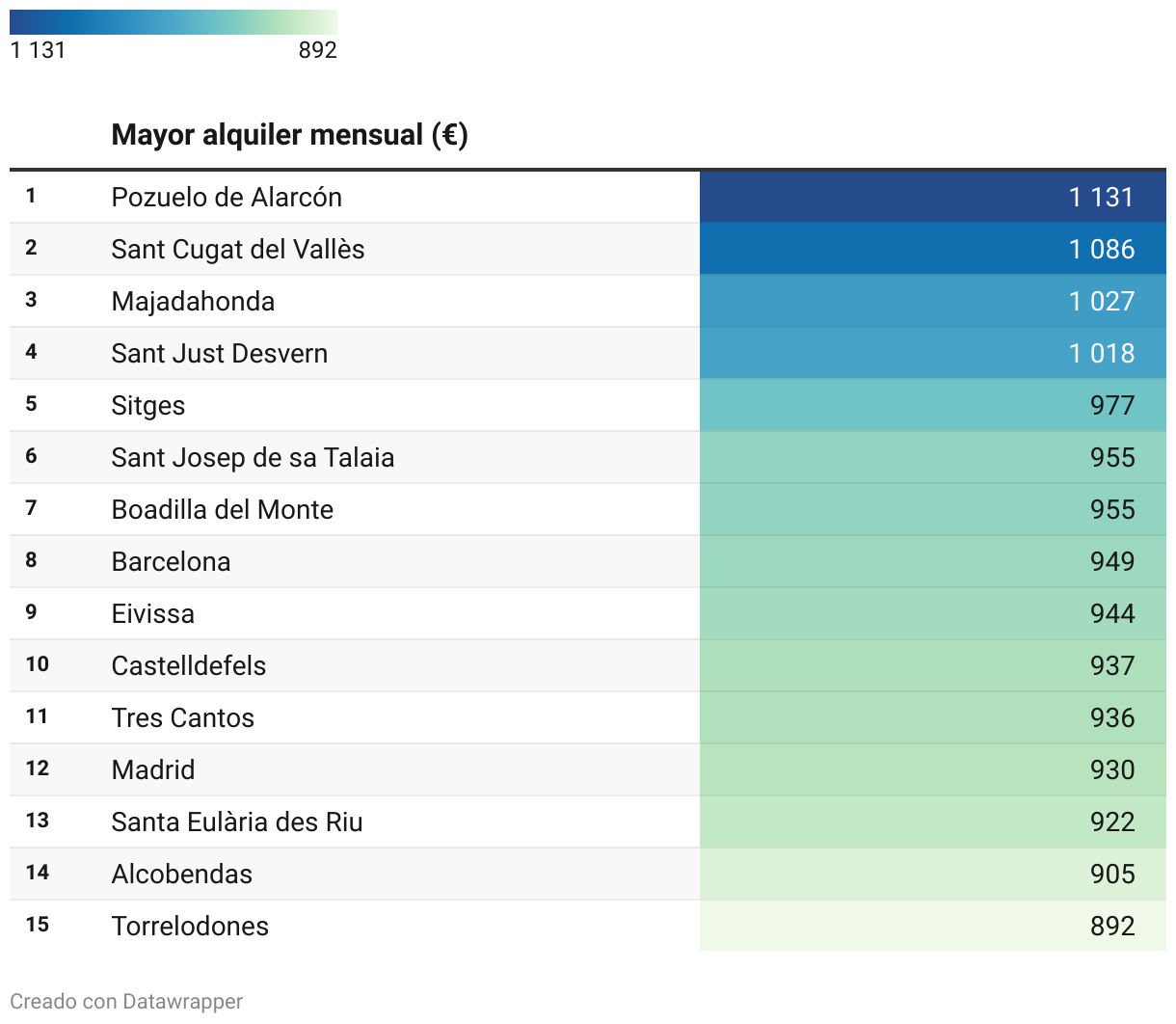The height and width of the screenshot is (1024, 1176).
Task: Select the Madrid 930 value cell
Action: point(932,769)
